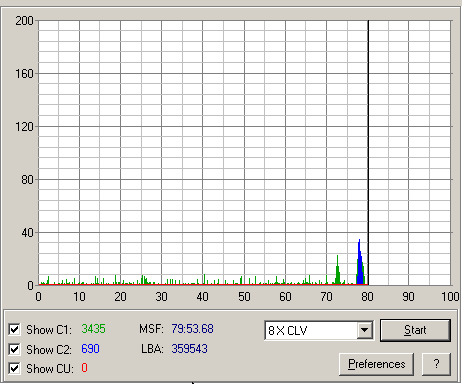Click the green C1 spike near 72
This screenshot has height=384, width=462.
point(338,271)
